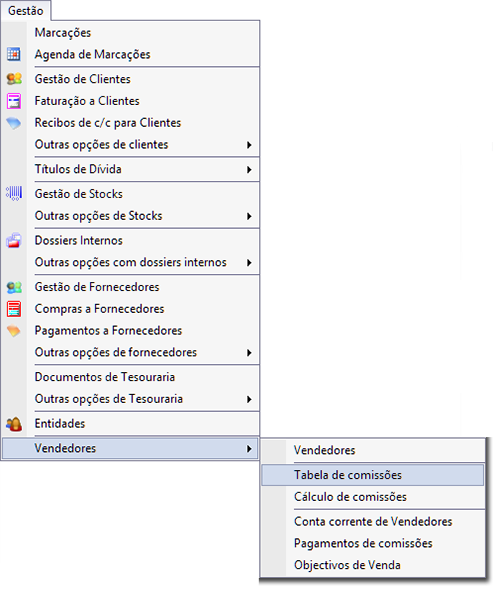
Task: Click the Gestão de Fornecedores people icon
Action: click(14, 287)
